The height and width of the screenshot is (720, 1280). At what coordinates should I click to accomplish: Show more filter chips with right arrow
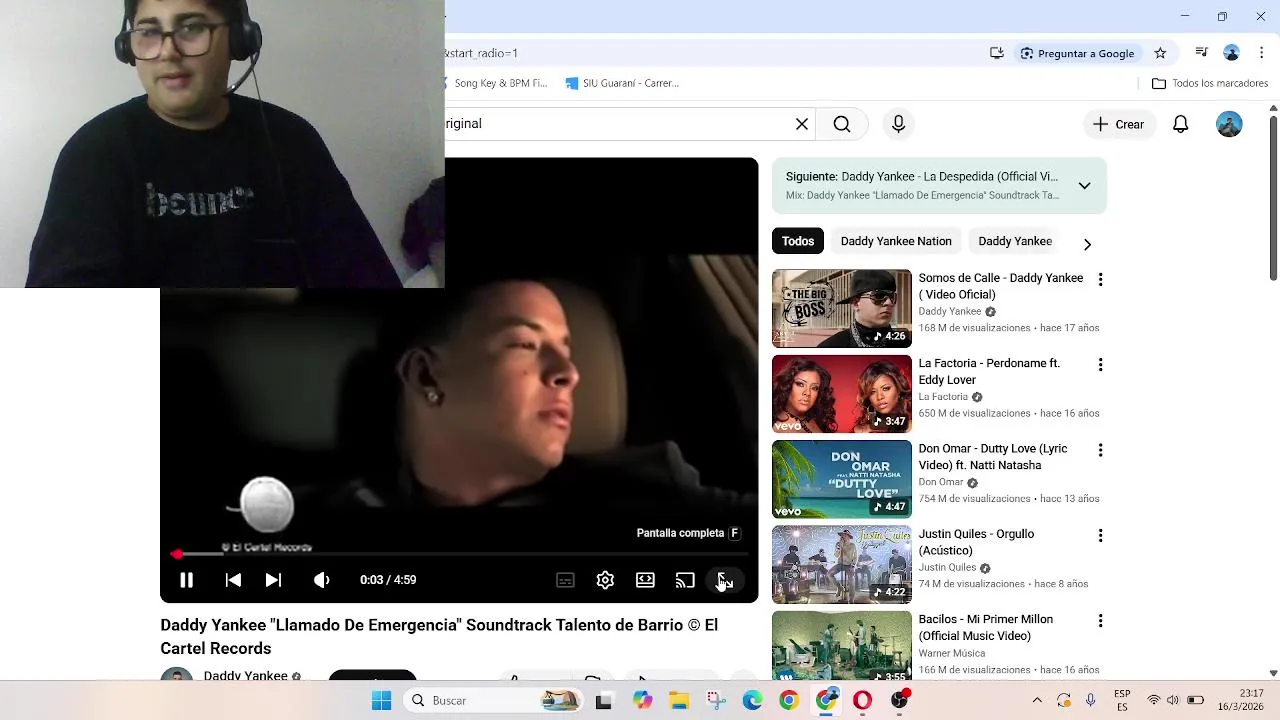(1087, 243)
